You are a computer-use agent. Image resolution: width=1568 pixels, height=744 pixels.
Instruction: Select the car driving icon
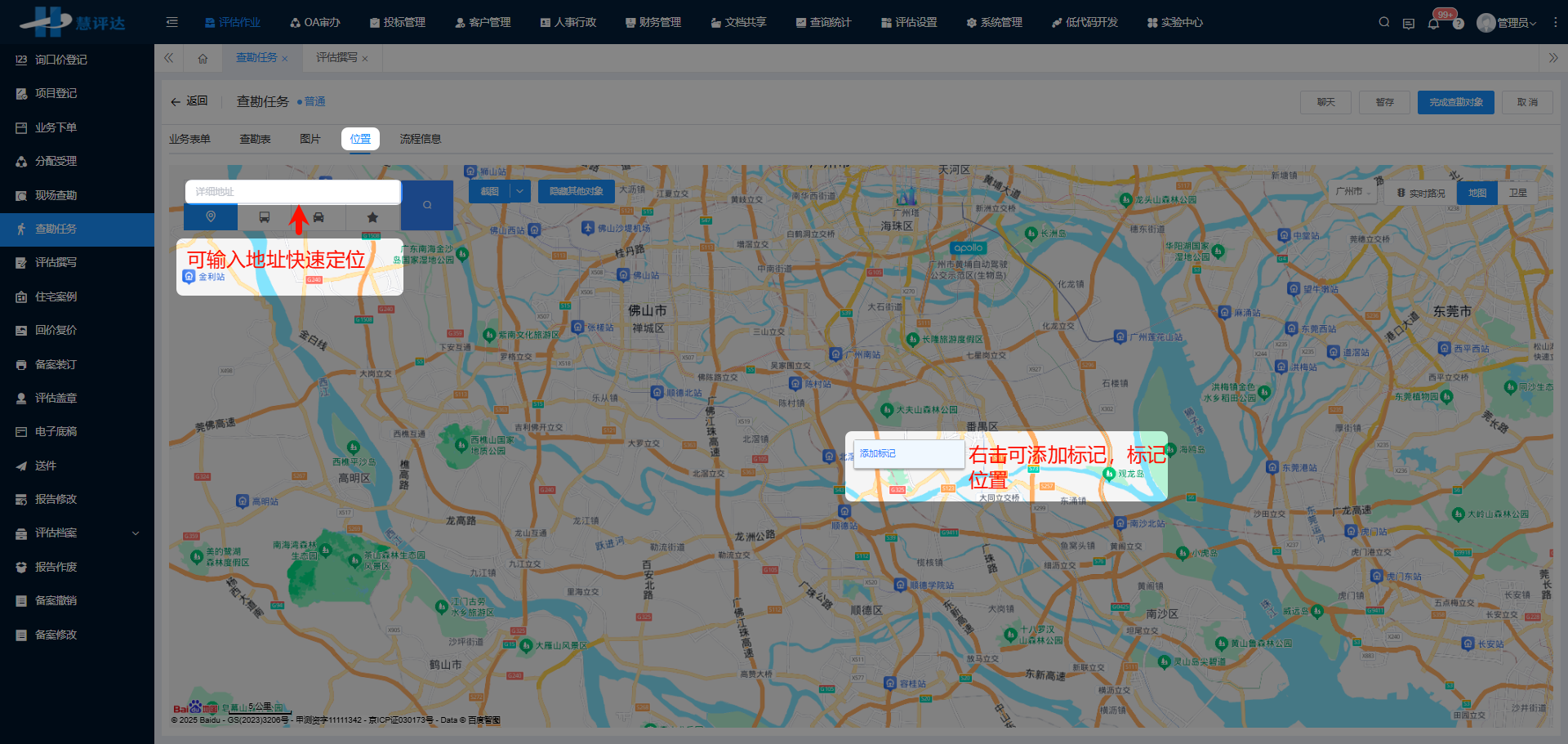318,217
